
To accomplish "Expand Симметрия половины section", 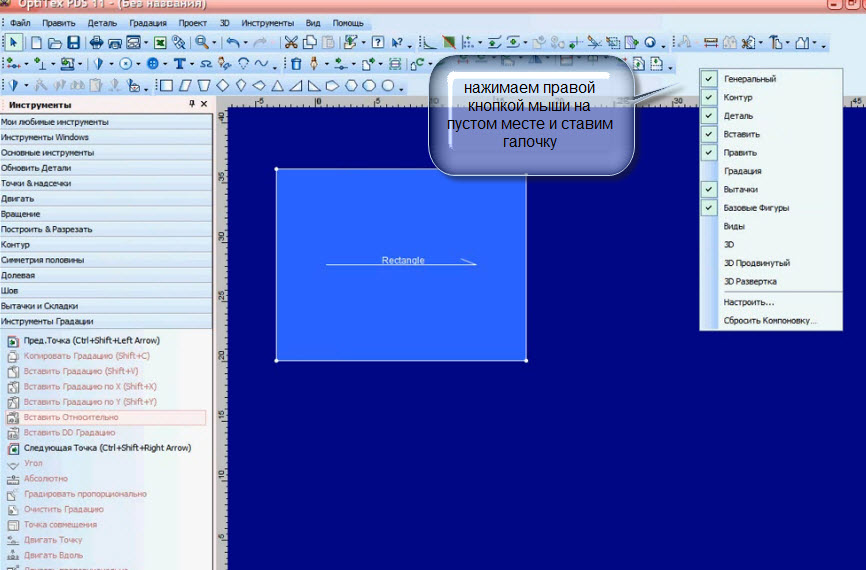I will pos(106,260).
